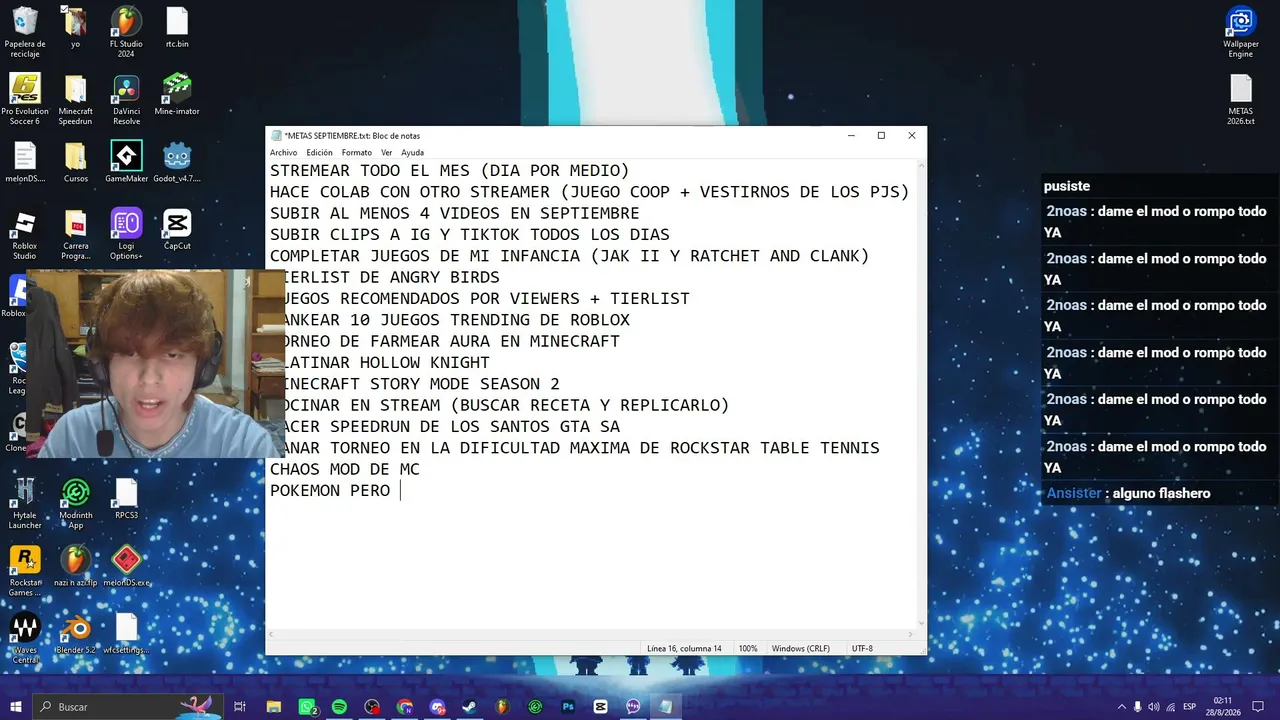Select the FL Studio 2024 desktop shortcut
This screenshot has width=1280, height=720.
click(x=126, y=33)
